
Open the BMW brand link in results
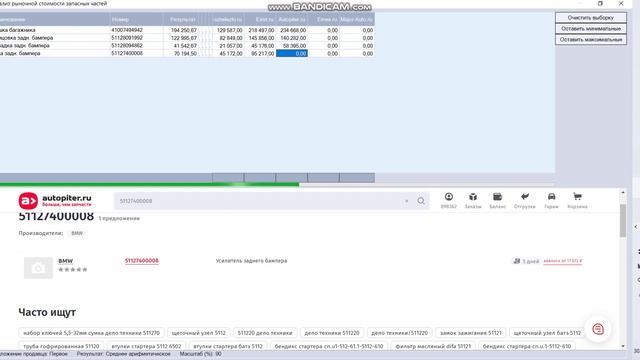65,261
